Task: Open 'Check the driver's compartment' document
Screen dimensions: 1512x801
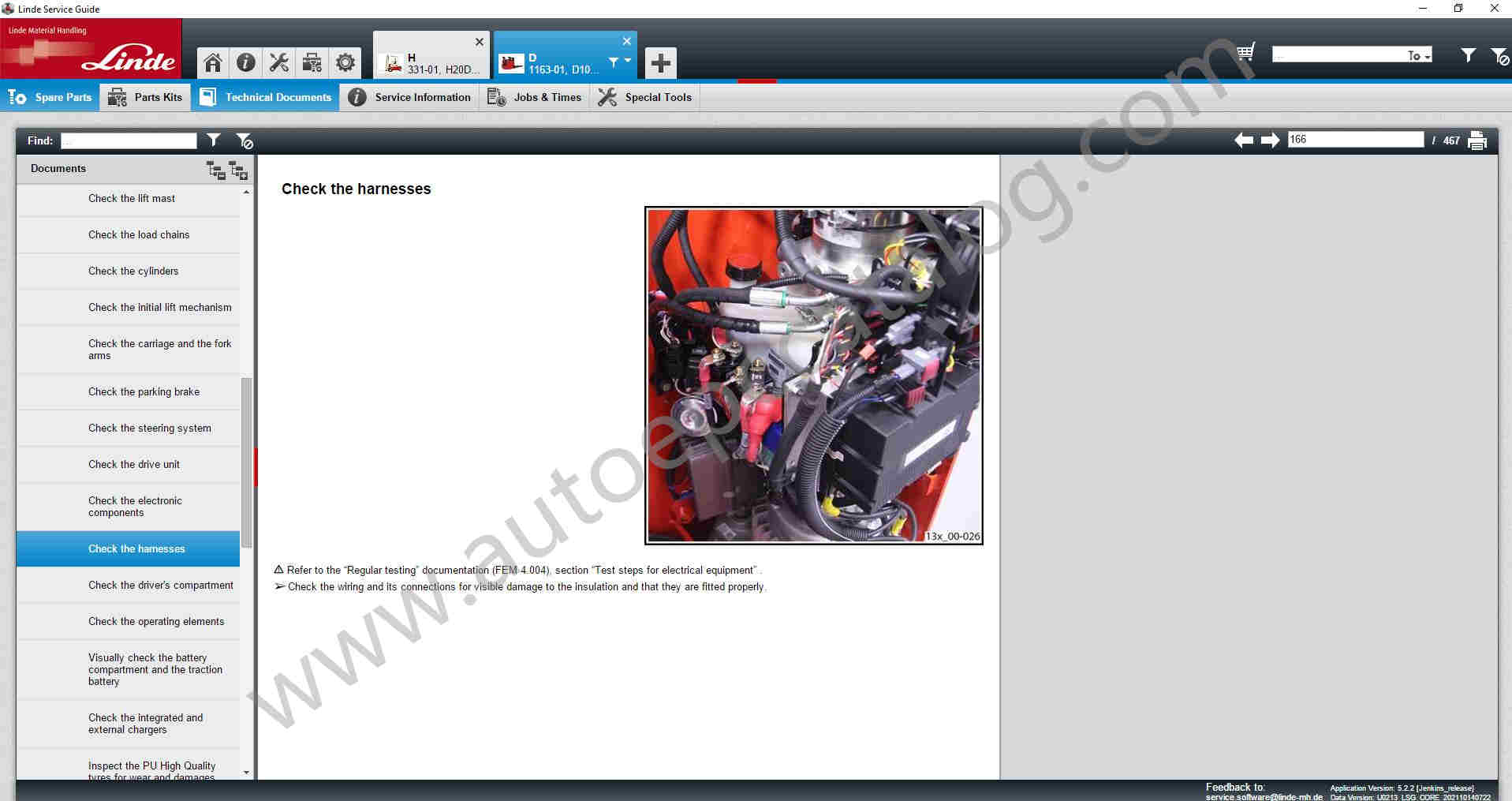Action: tap(128, 585)
